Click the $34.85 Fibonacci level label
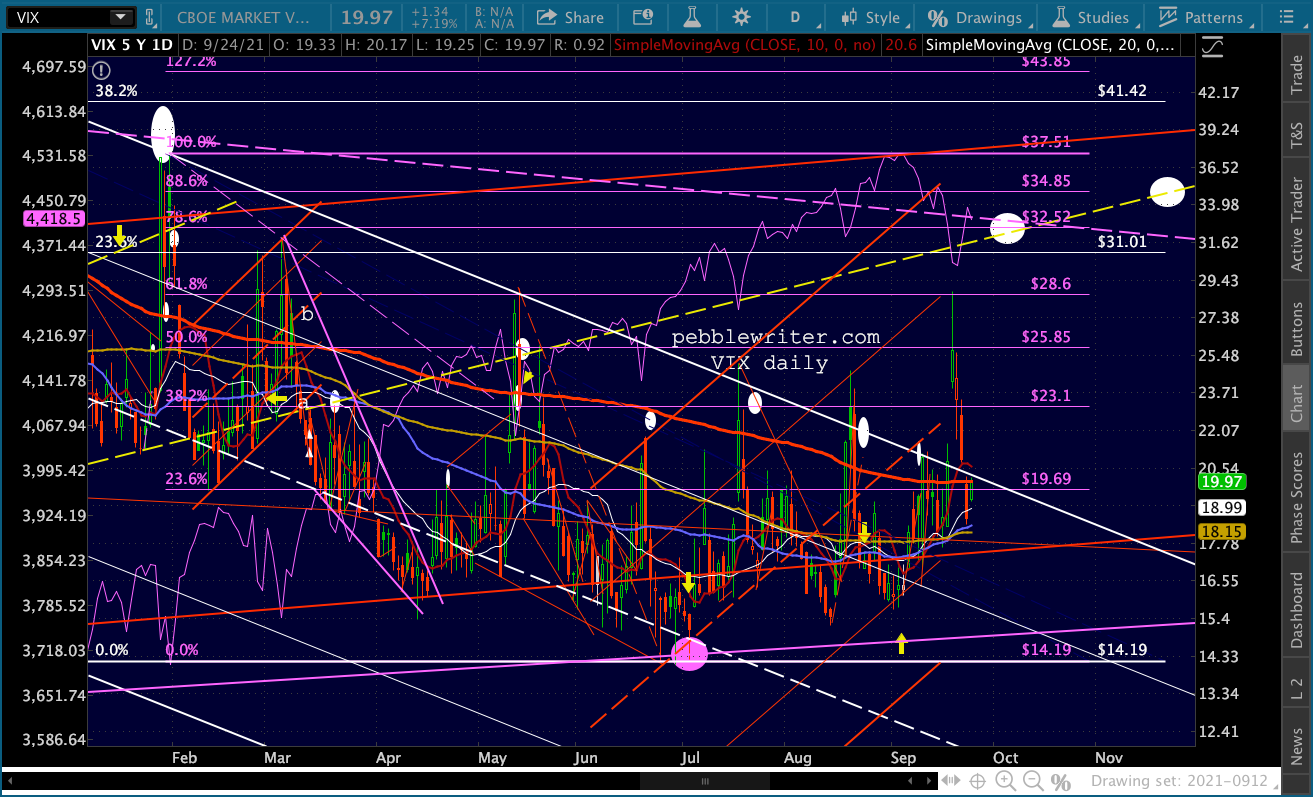The image size is (1313, 797). [x=1046, y=181]
